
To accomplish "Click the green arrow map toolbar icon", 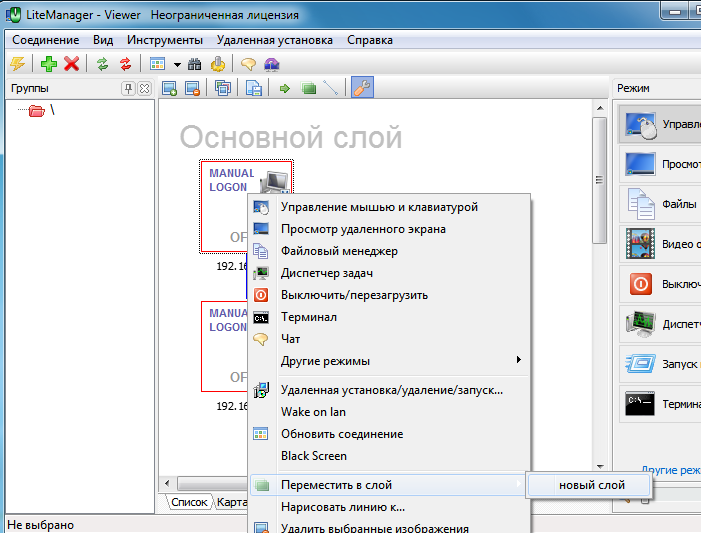I will [284, 89].
